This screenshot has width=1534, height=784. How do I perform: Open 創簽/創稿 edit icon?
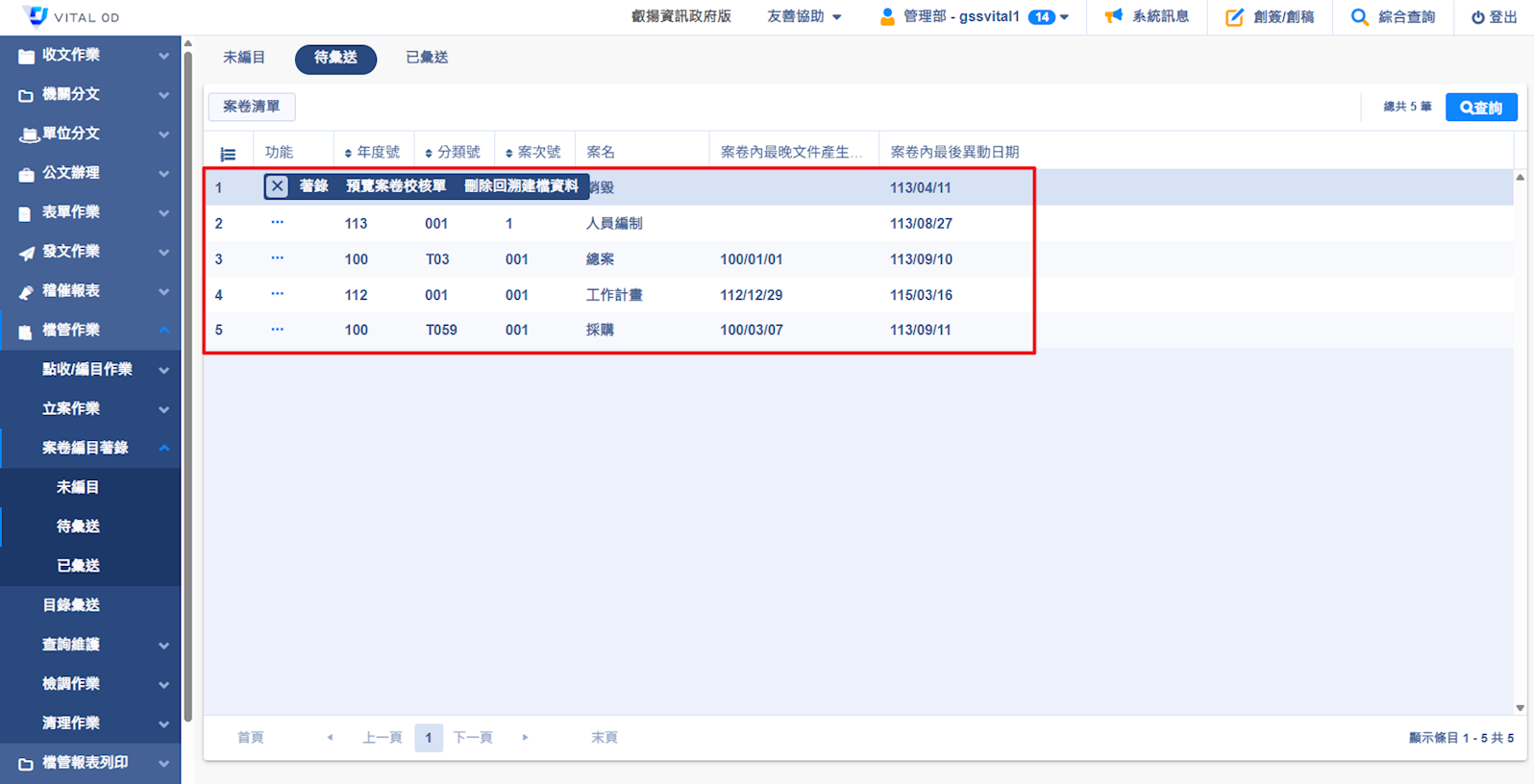[x=1234, y=16]
